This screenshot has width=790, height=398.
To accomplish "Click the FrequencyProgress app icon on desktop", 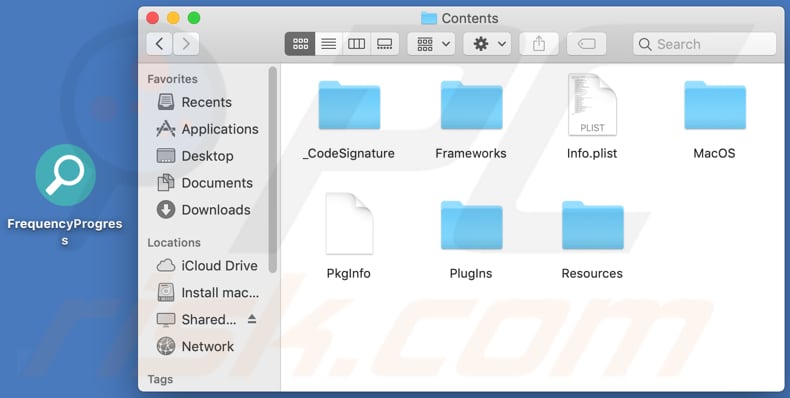I will pyautogui.click(x=65, y=175).
